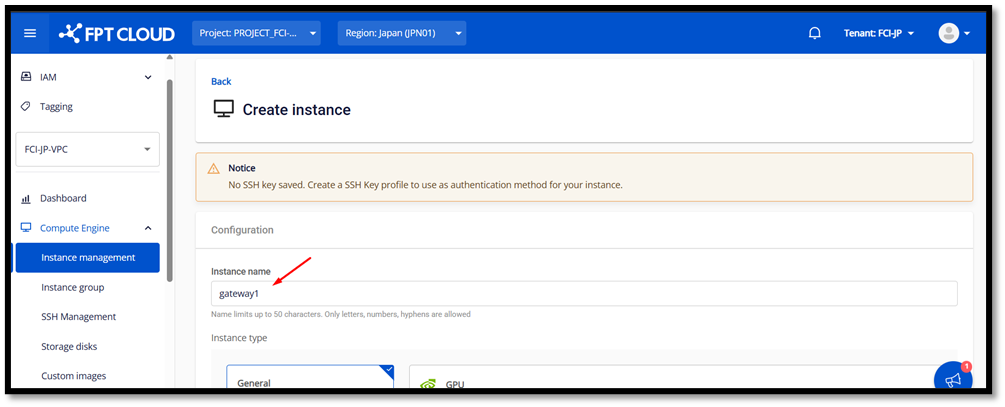
Task: Open Storage disks page
Action: click(x=69, y=346)
